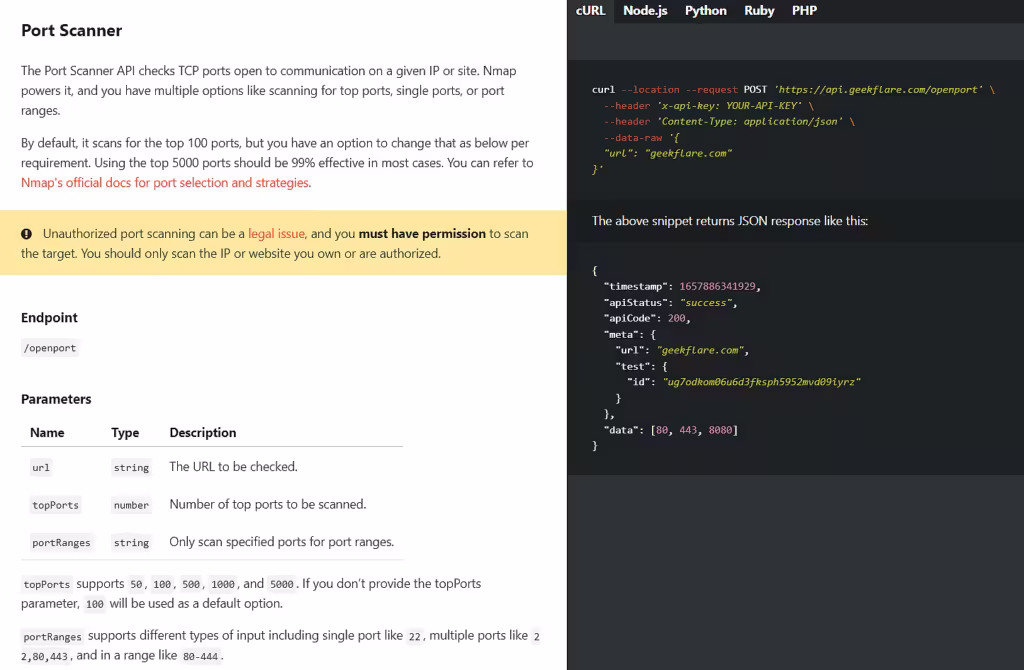Click the 'Content-Type: application/json' header string
The image size is (1024, 670).
coord(750,121)
